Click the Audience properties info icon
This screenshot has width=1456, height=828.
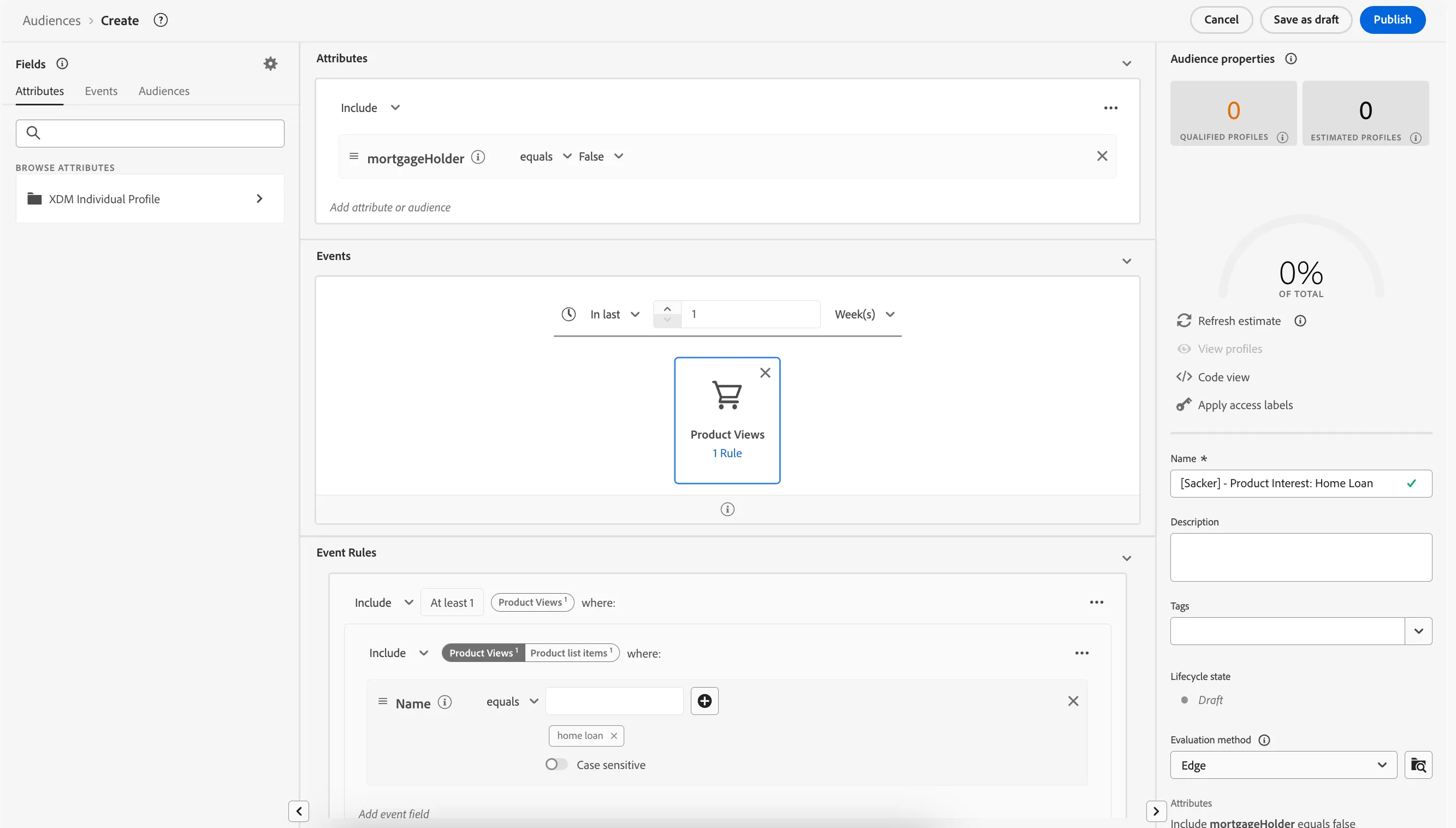pyautogui.click(x=1291, y=58)
